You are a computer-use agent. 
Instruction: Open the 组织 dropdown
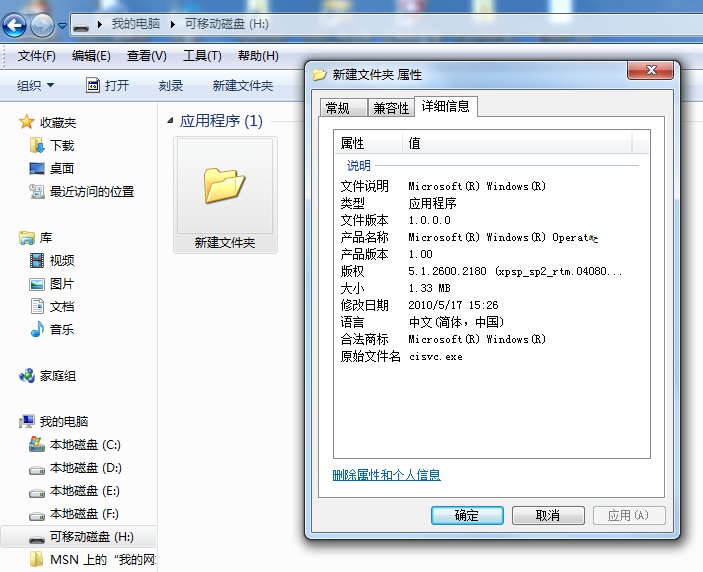[35, 85]
